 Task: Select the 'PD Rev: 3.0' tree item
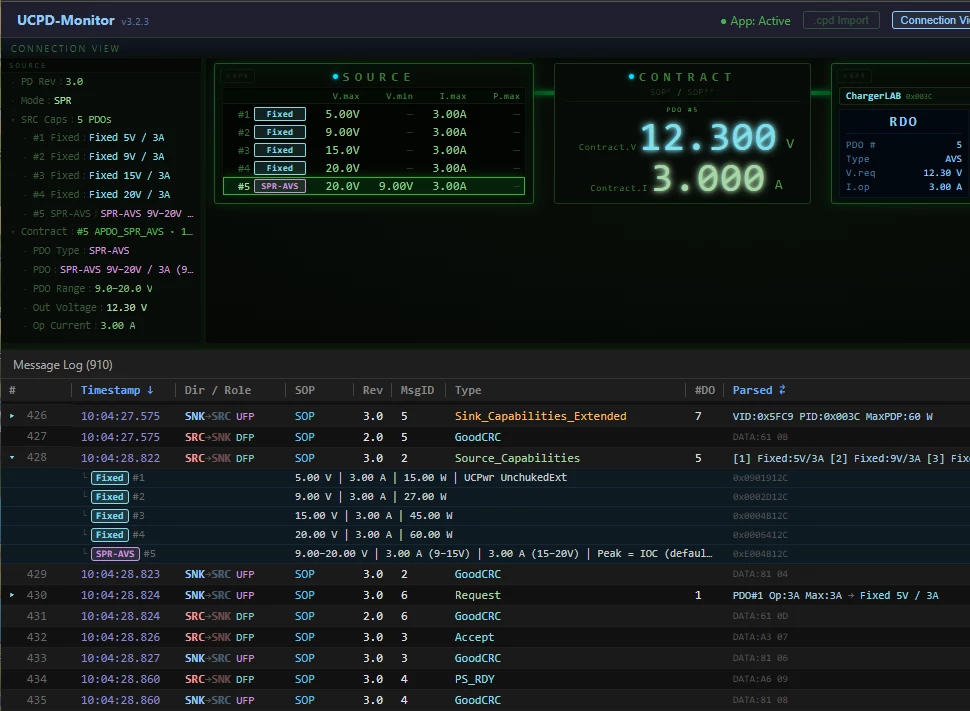52,82
